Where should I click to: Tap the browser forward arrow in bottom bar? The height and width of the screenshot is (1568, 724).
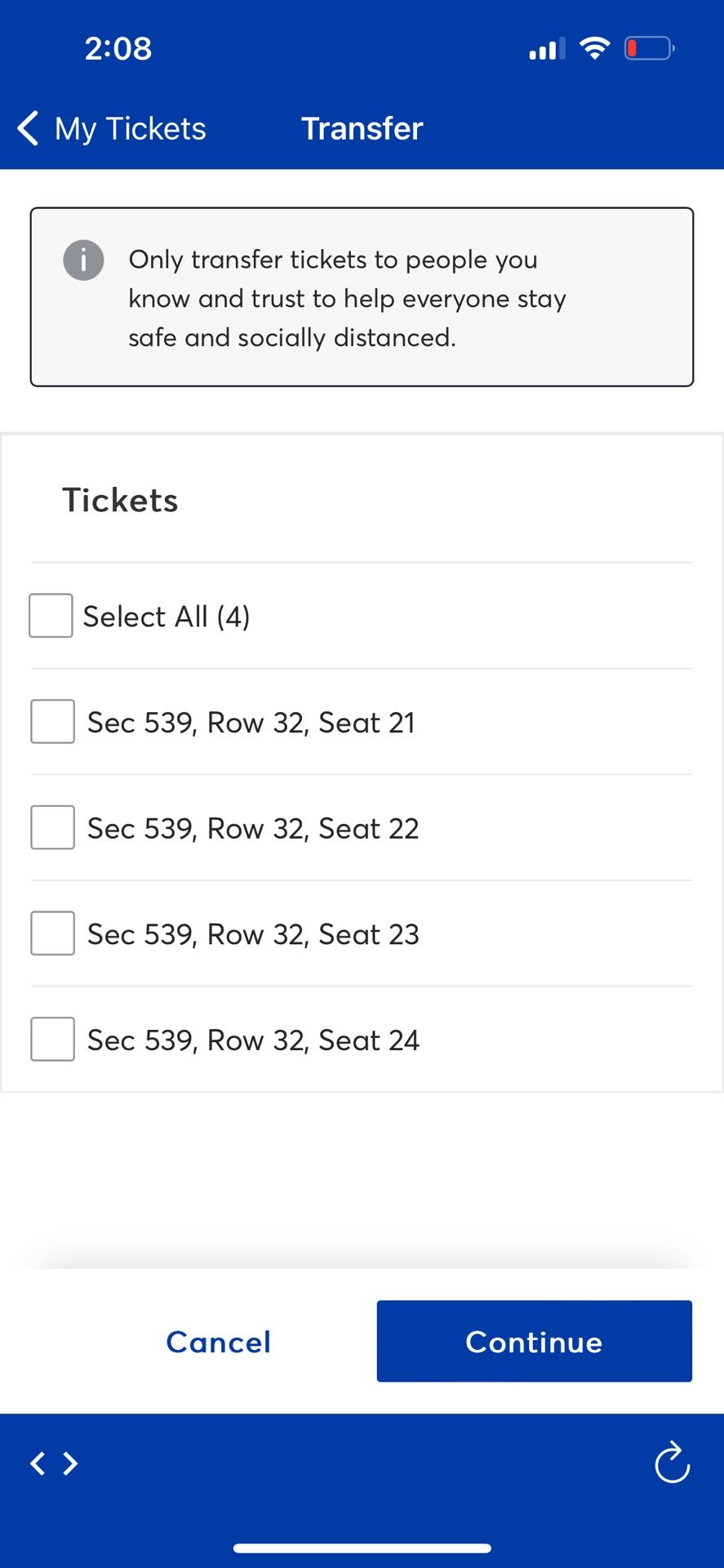click(70, 1463)
